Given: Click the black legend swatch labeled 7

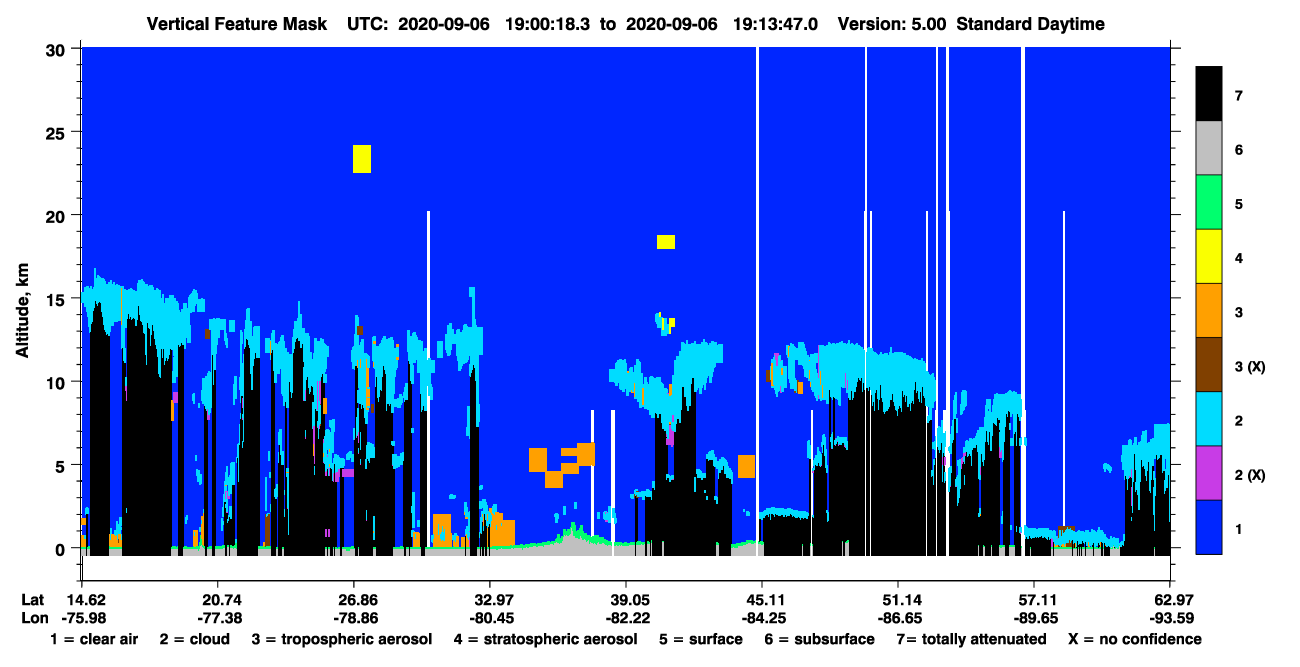Looking at the screenshot, I should [1209, 95].
